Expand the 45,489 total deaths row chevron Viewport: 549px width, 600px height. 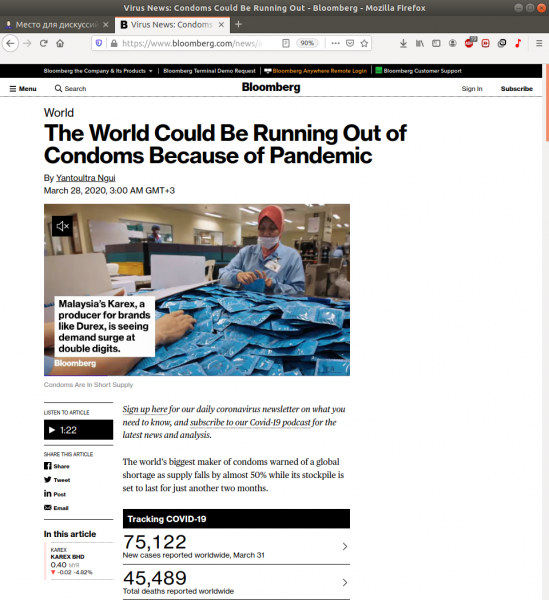coord(344,582)
